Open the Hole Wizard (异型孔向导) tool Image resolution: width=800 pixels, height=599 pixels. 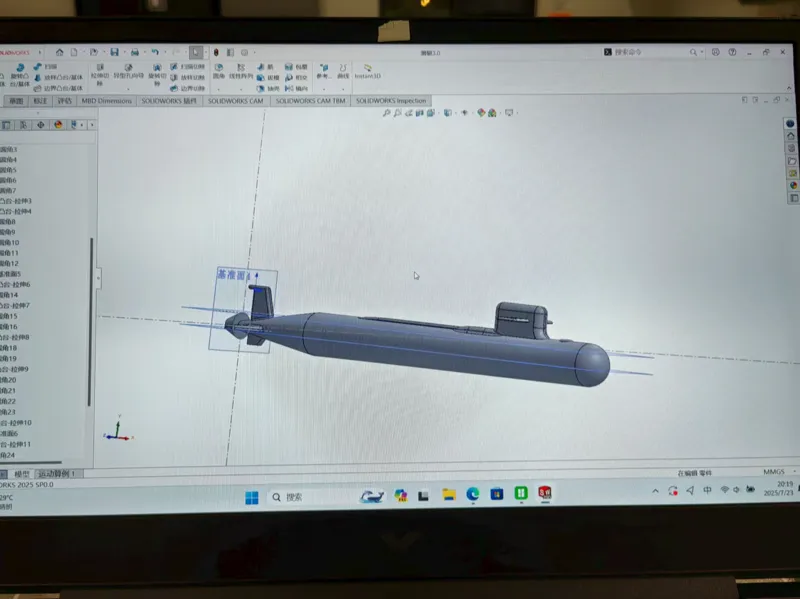128,71
